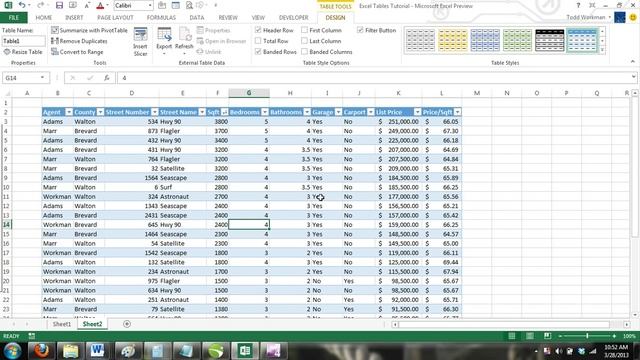Switch to Sheet1 tab
This screenshot has height=360, width=640.
pos(62,324)
